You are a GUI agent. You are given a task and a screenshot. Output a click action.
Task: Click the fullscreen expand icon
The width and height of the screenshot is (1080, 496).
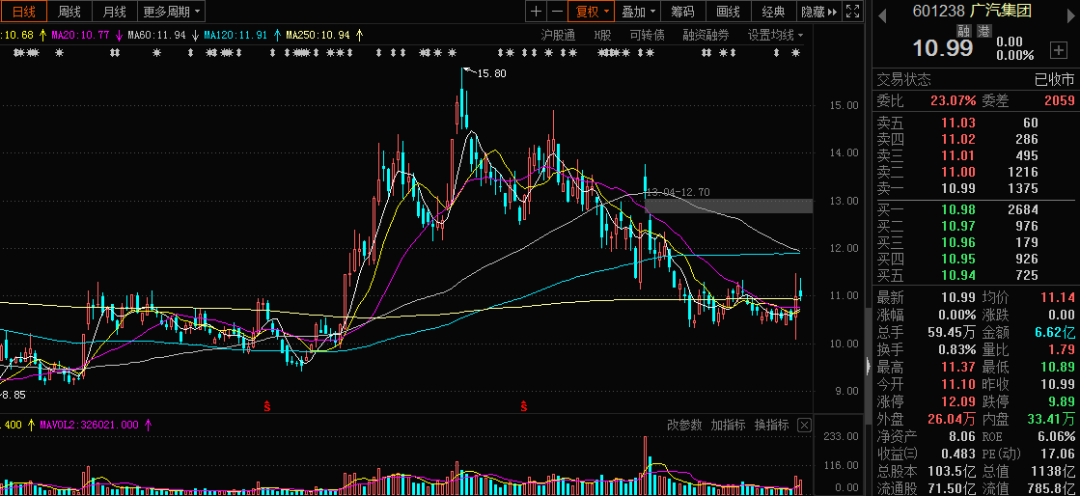(852, 12)
